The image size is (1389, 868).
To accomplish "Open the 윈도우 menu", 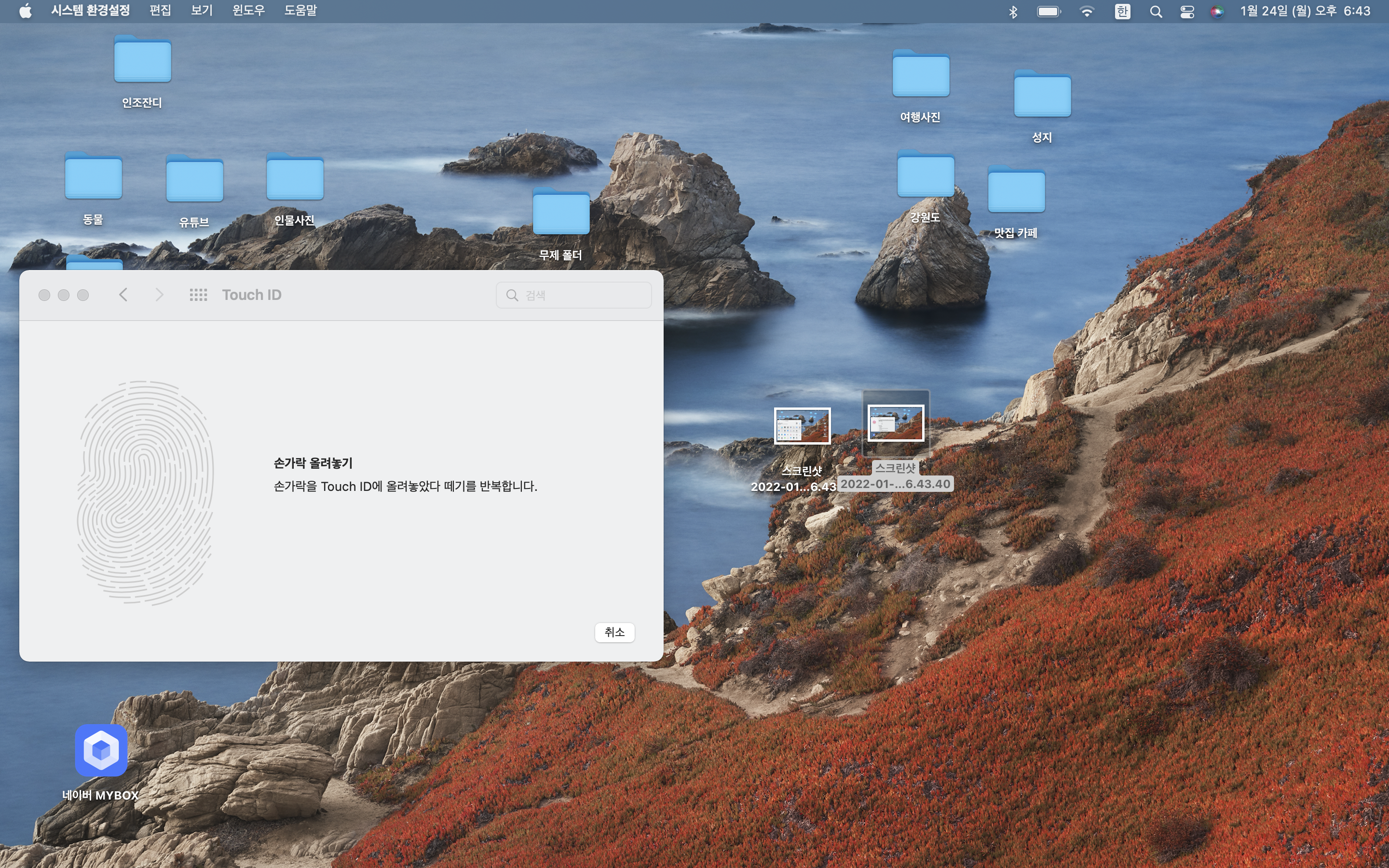I will tap(248, 11).
